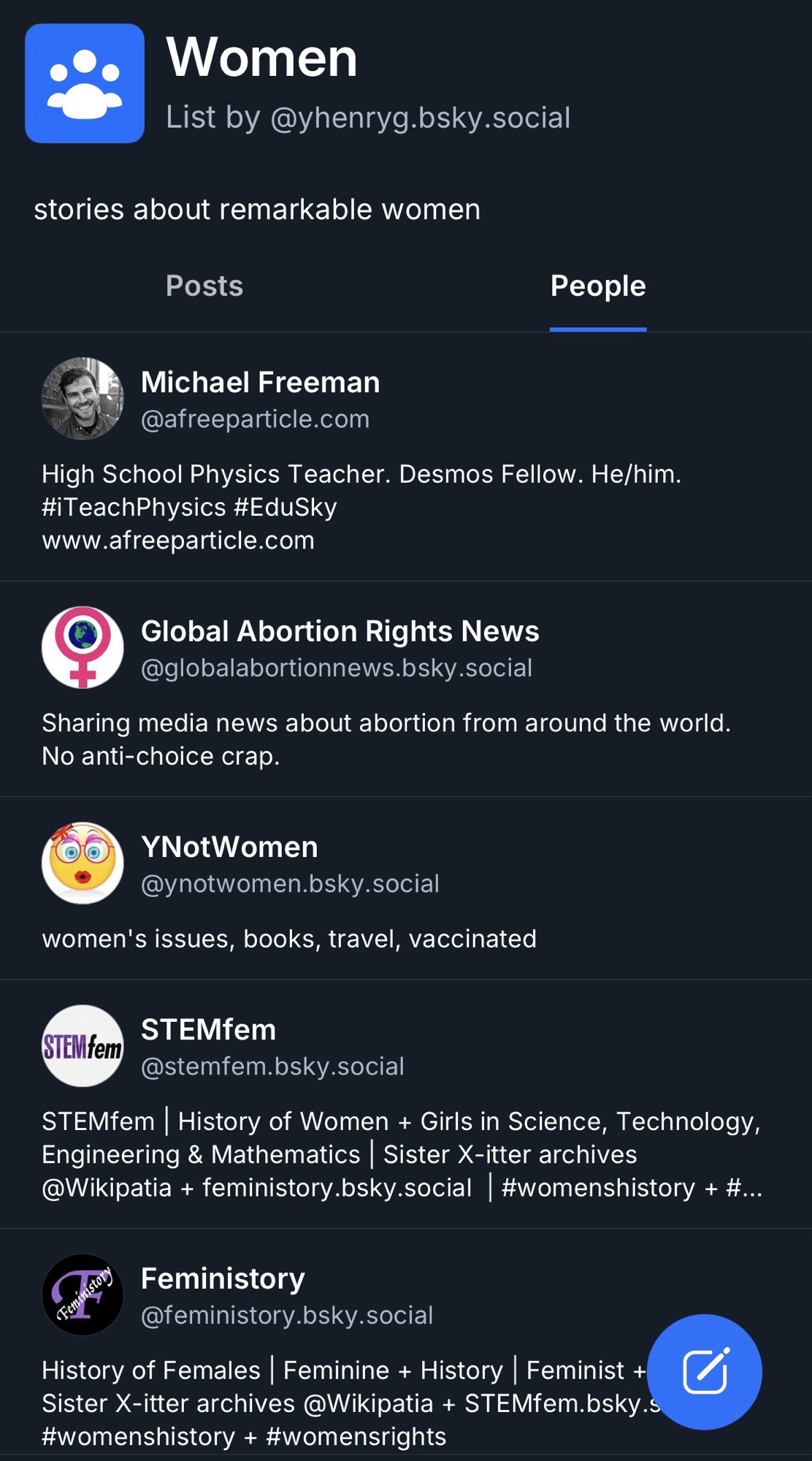The height and width of the screenshot is (1461, 812).
Task: Open Michael Freeman's display name
Action: (260, 382)
